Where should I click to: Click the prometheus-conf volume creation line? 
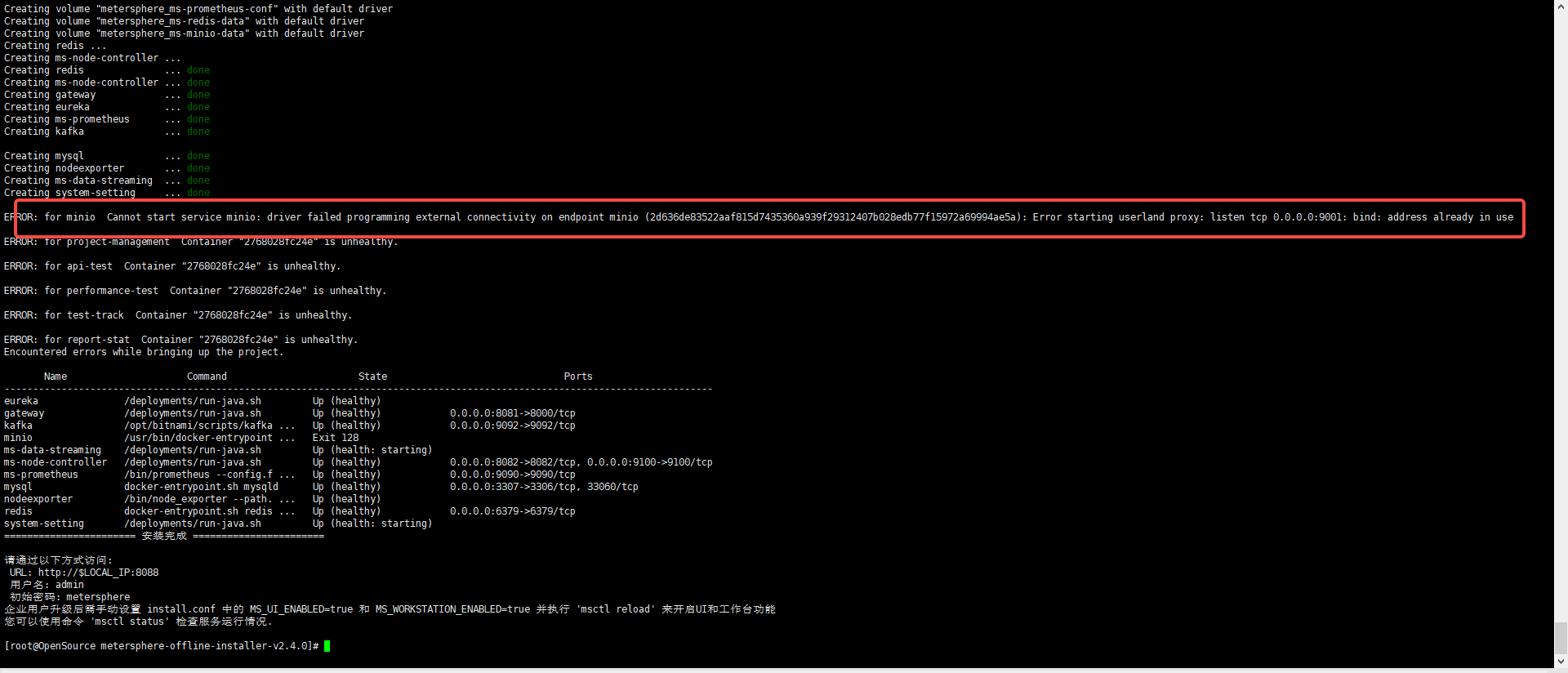click(198, 9)
